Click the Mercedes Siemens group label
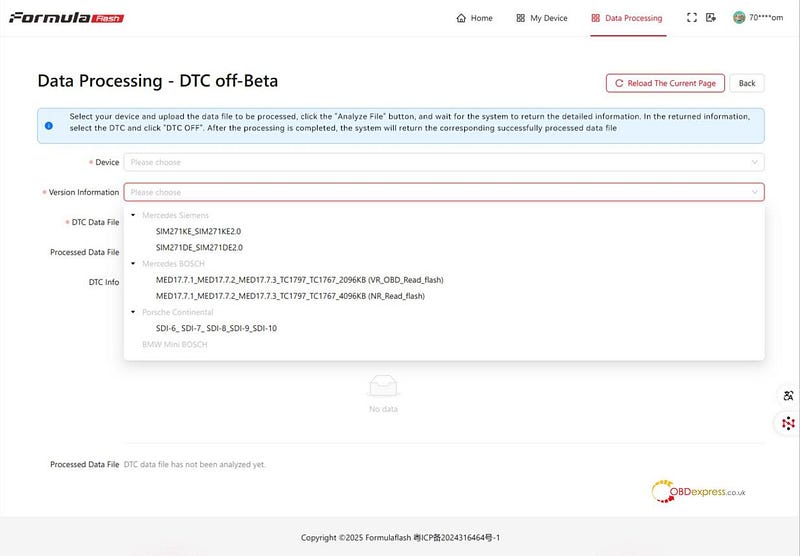Viewport: 800px width, 556px height. pyautogui.click(x=175, y=215)
